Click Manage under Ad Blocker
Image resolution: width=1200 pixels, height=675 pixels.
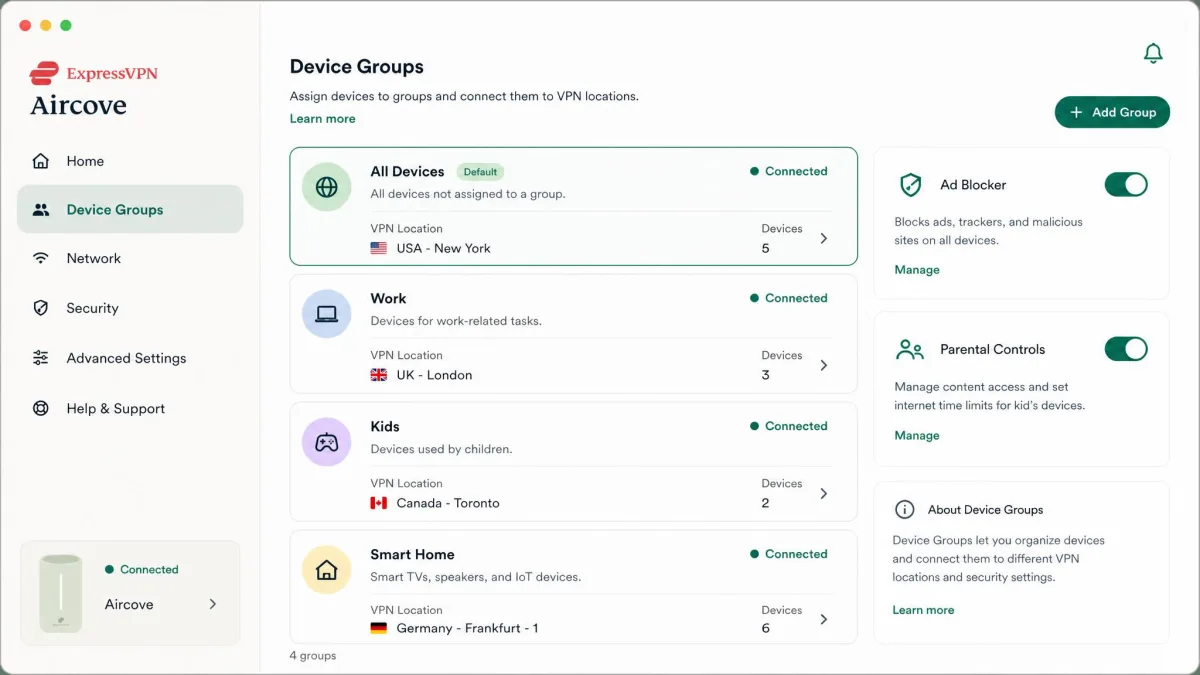[x=917, y=270]
